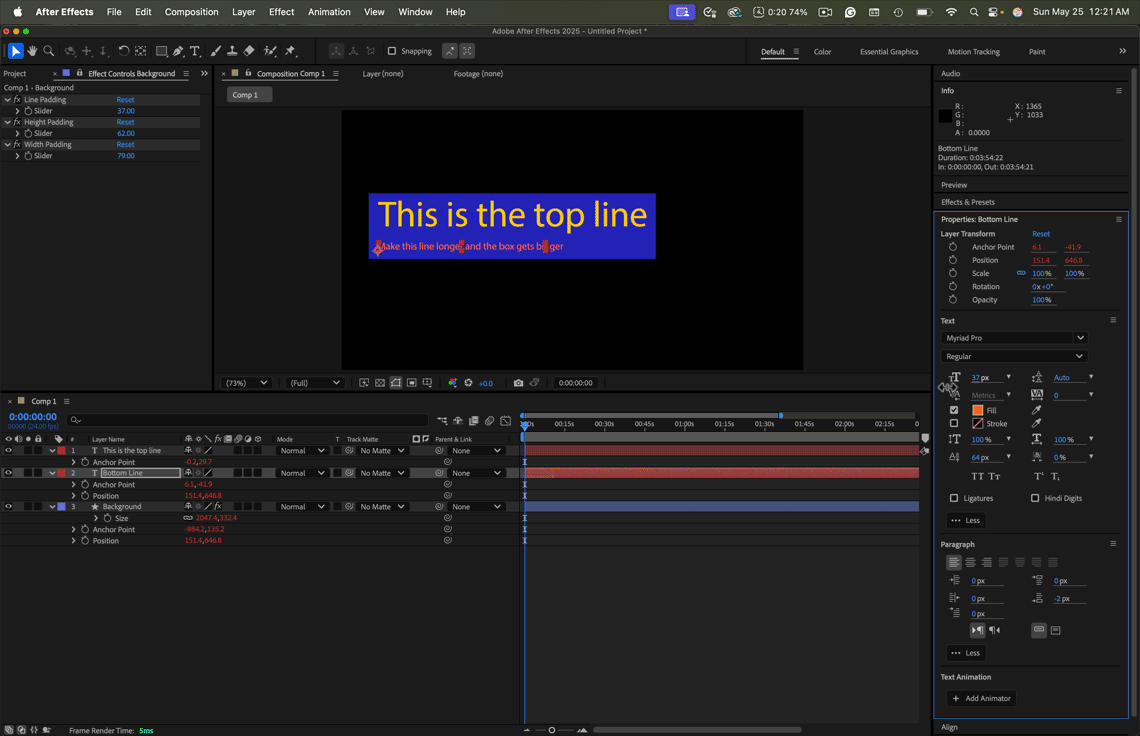Select the Horizontal Type tool
This screenshot has width=1140, height=736.
pyautogui.click(x=195, y=51)
